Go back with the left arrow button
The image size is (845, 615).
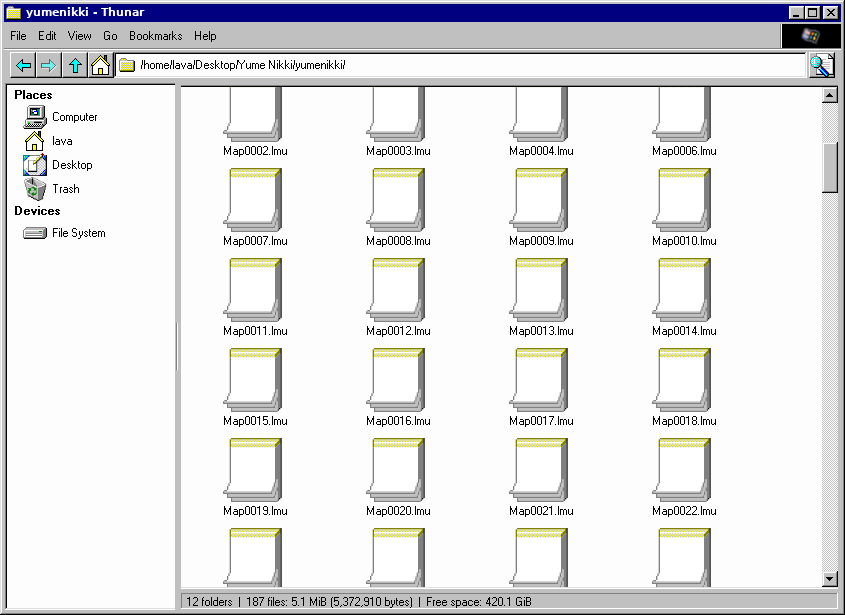(23, 65)
